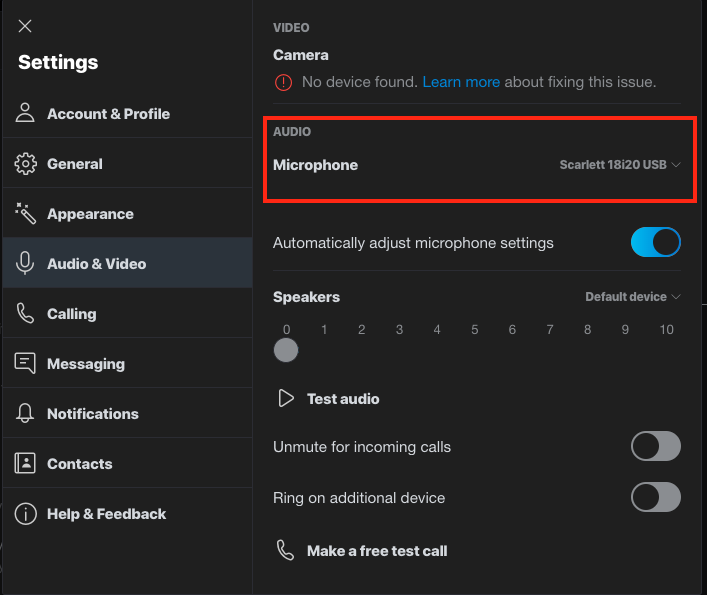This screenshot has height=595, width=707.
Task: Click Make a free test call
Action: coord(377,551)
